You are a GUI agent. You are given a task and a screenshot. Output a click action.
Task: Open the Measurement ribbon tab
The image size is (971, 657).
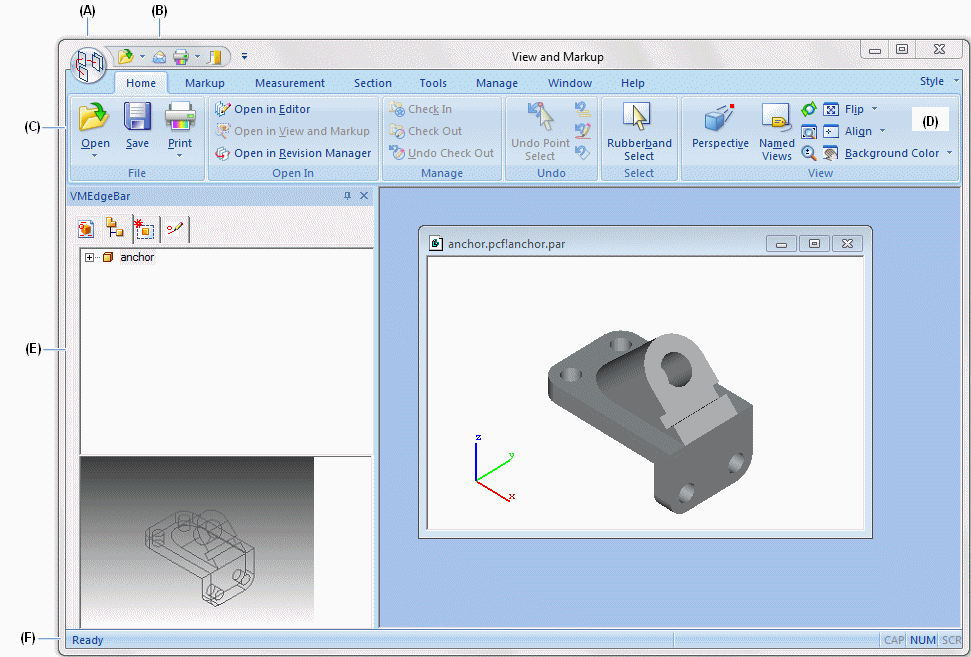click(289, 83)
